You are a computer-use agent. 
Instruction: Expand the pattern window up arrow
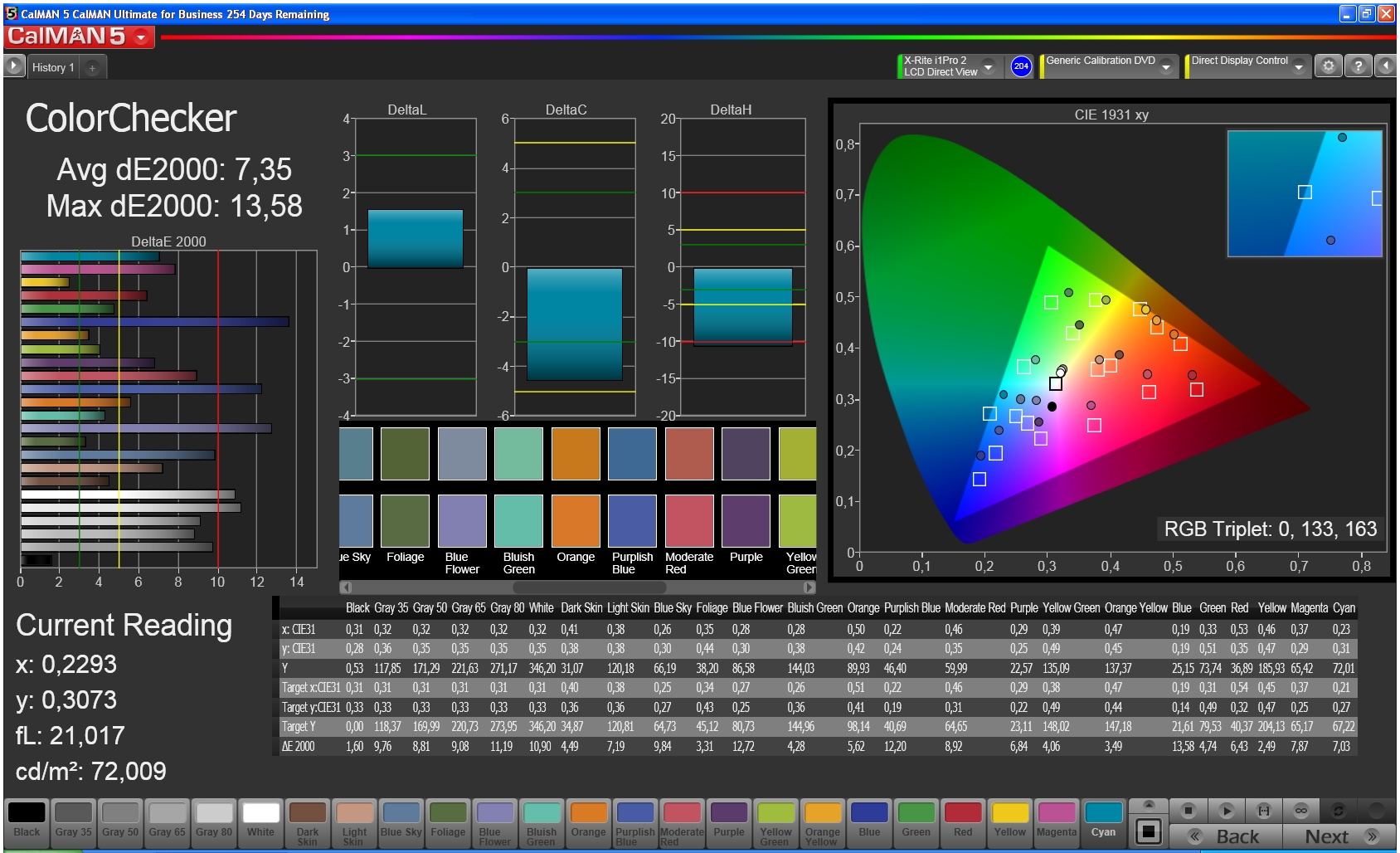[x=1149, y=804]
